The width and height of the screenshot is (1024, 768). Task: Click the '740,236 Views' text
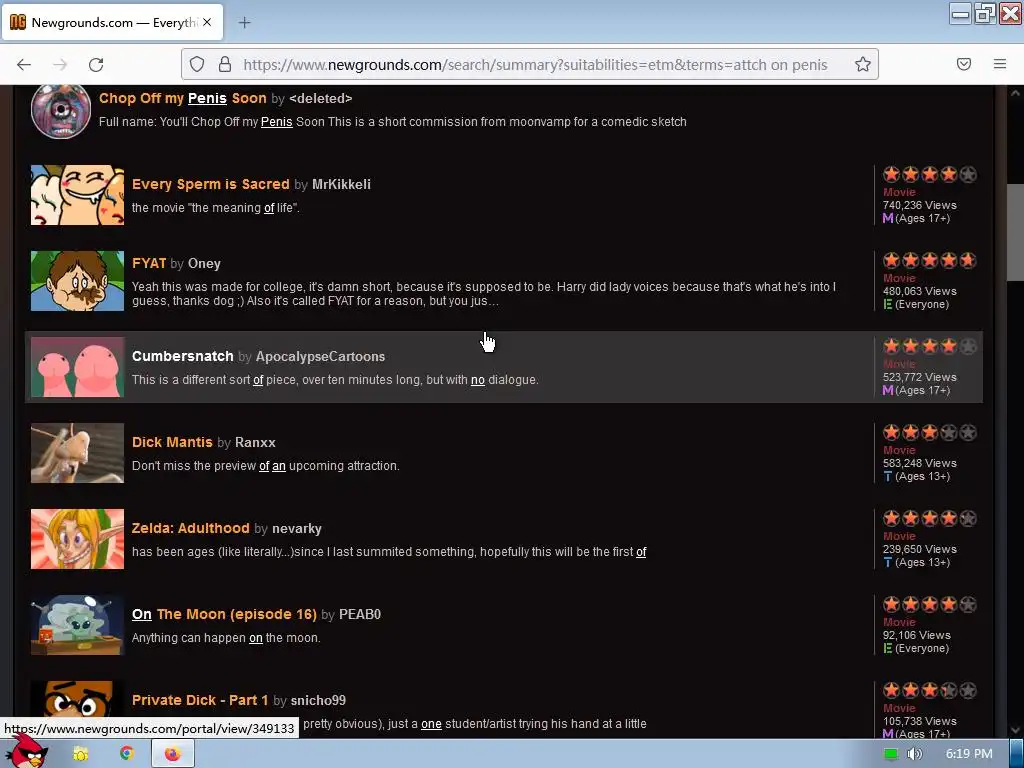pos(920,205)
